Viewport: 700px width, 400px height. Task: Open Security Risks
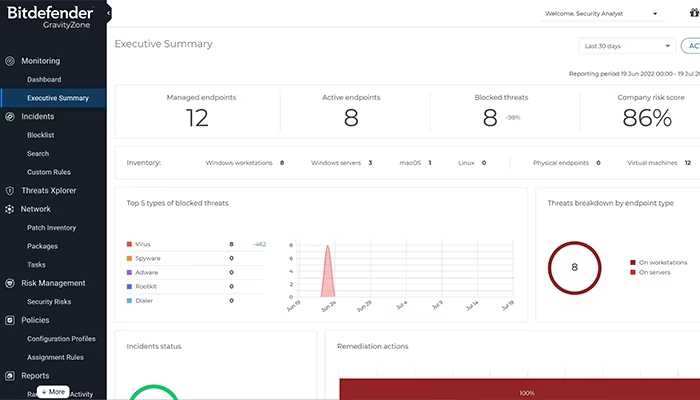(x=49, y=302)
